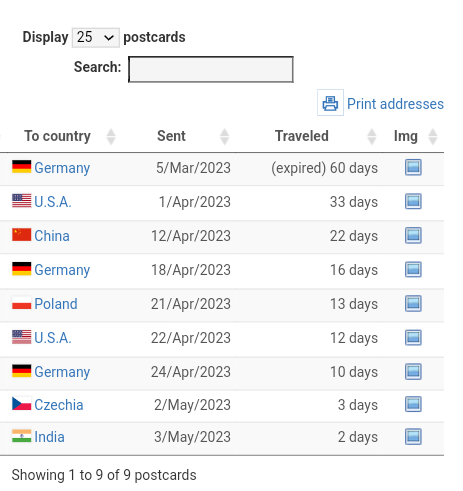Viewport: 463px width, 491px height.
Task: Sort by the Traveled column arrows
Action: pos(372,136)
